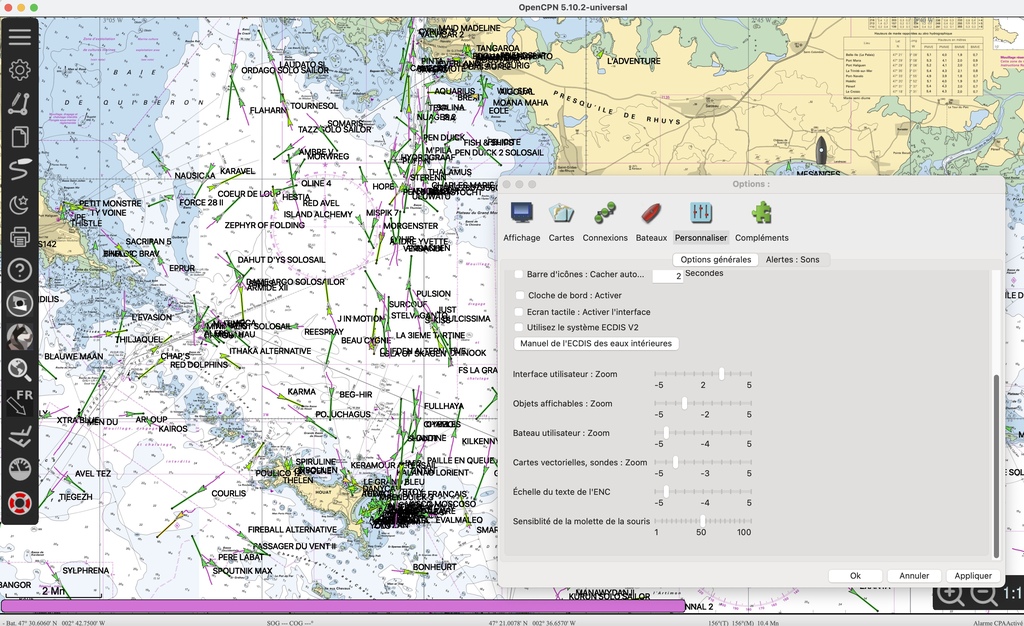This screenshot has height=626, width=1024.
Task: Click the PETIT MONSTRE vessel label
Action: (x=110, y=204)
